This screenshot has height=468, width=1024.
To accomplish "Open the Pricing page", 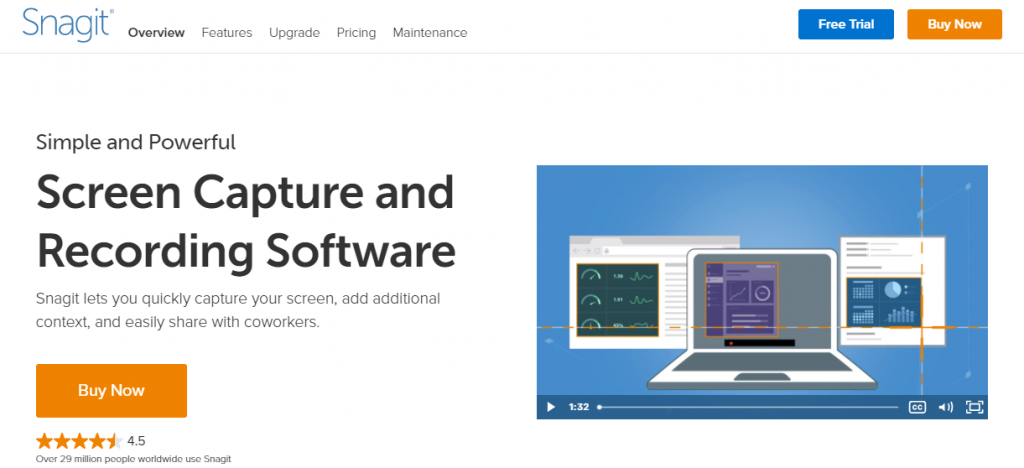I will coord(357,33).
